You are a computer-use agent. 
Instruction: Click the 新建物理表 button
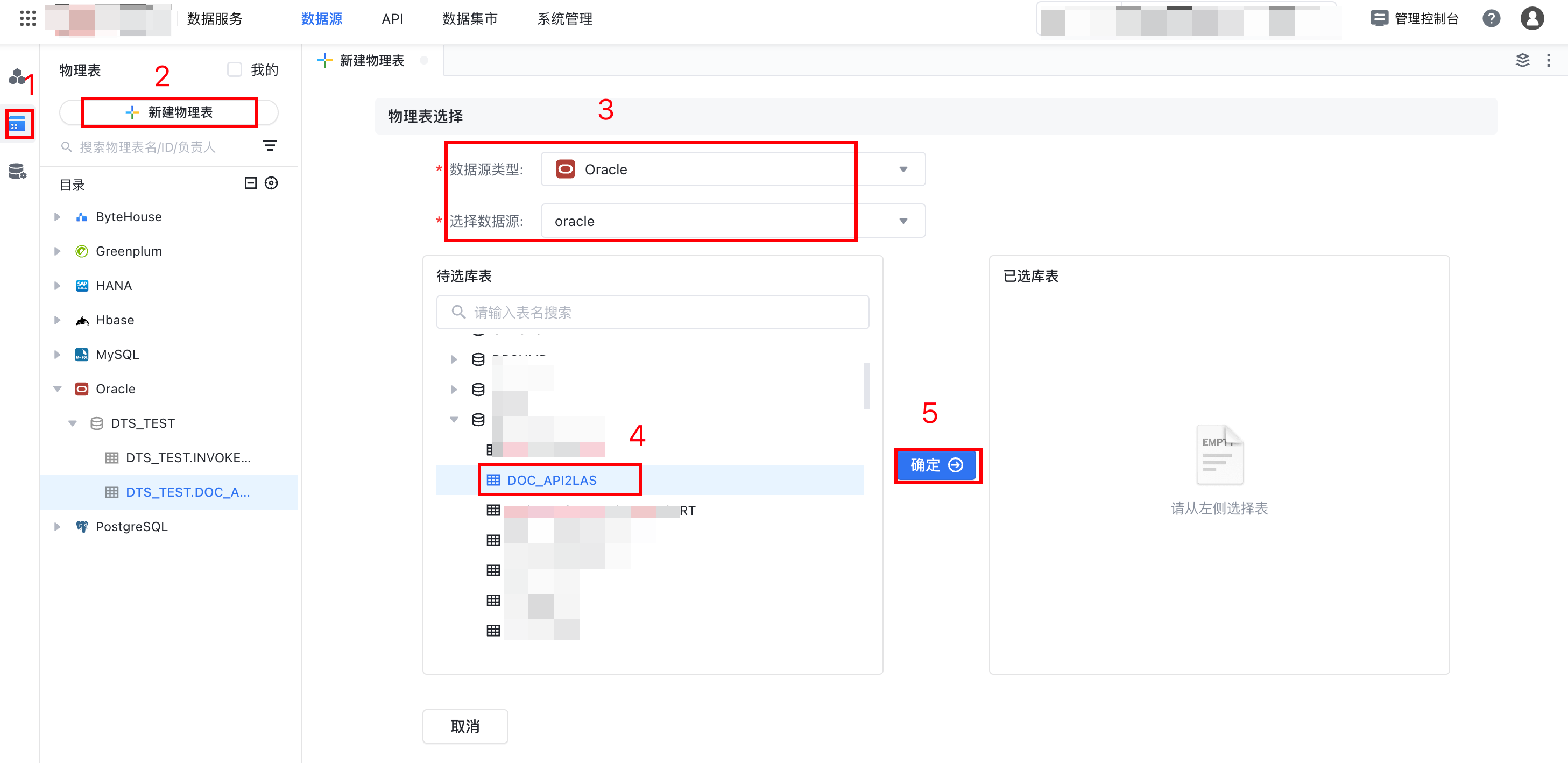pos(168,112)
